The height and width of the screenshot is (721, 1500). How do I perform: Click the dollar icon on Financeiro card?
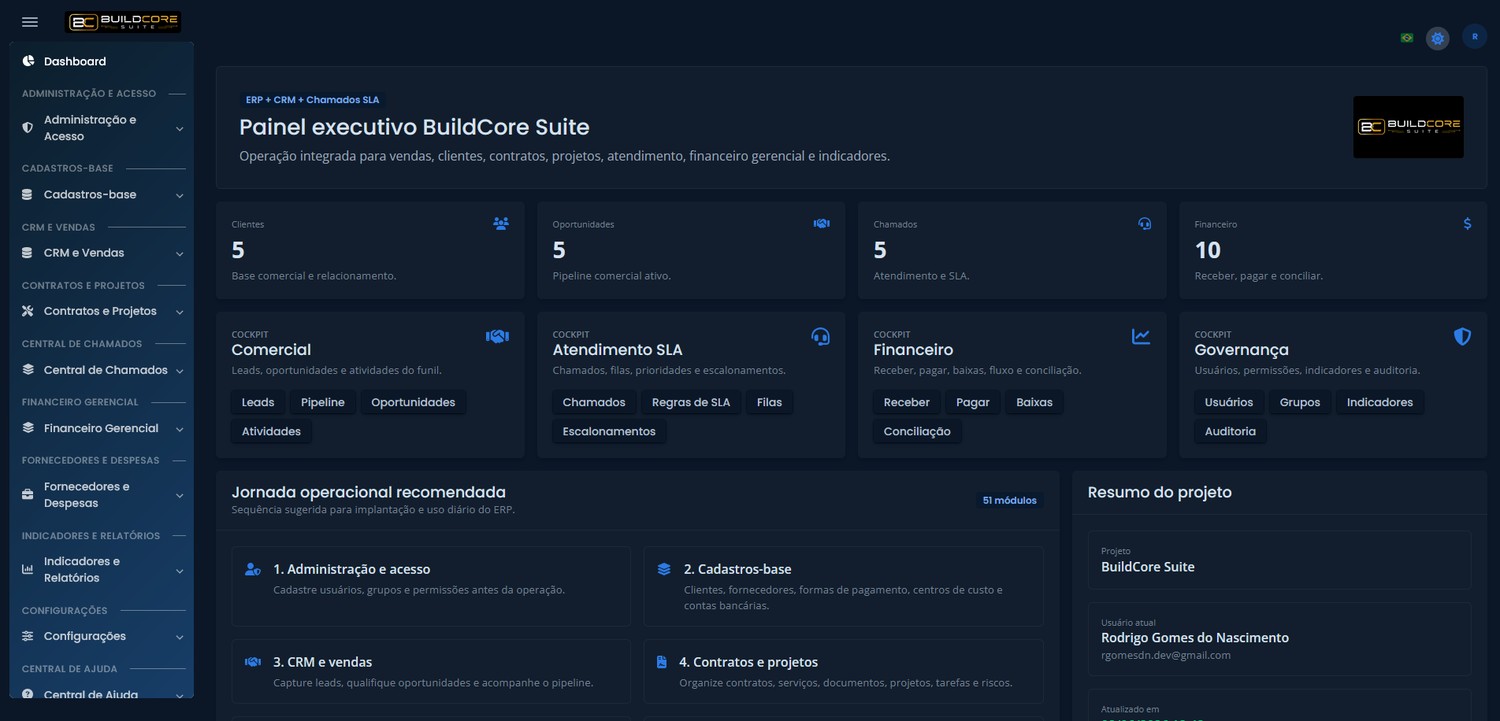point(1467,224)
